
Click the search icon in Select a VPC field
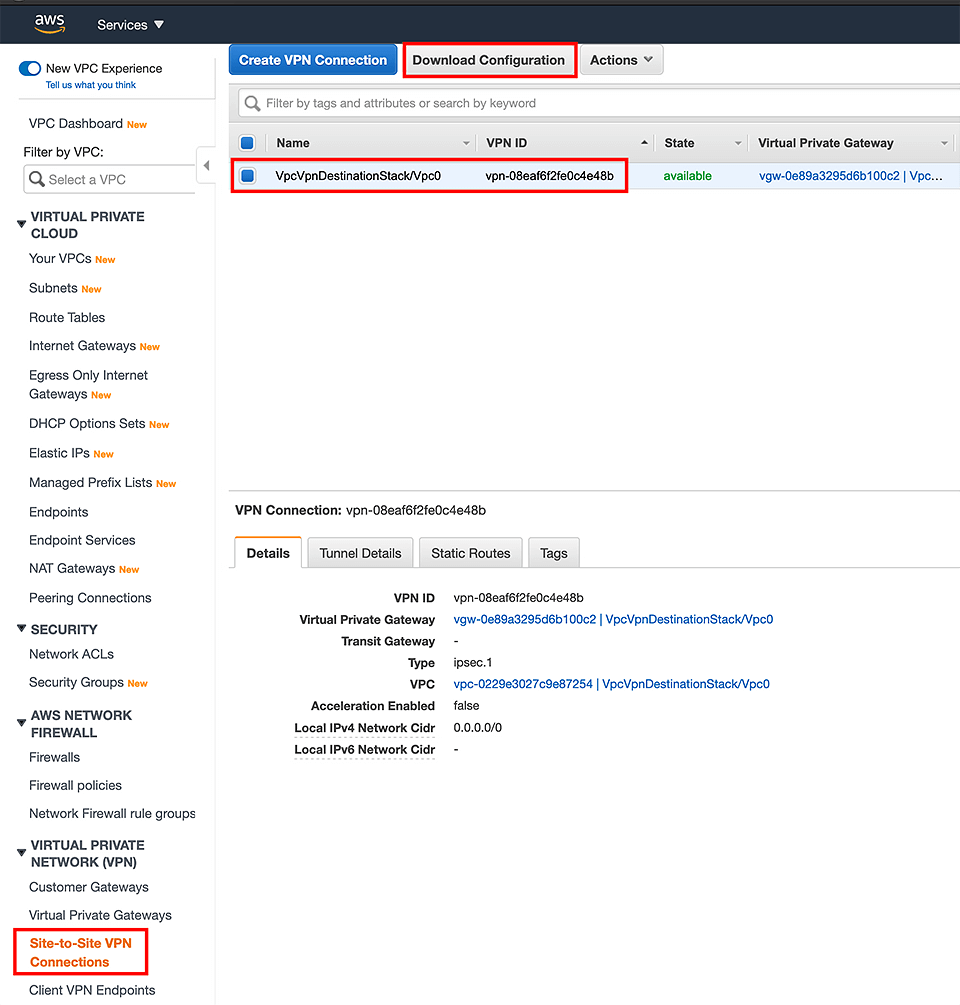click(x=37, y=179)
